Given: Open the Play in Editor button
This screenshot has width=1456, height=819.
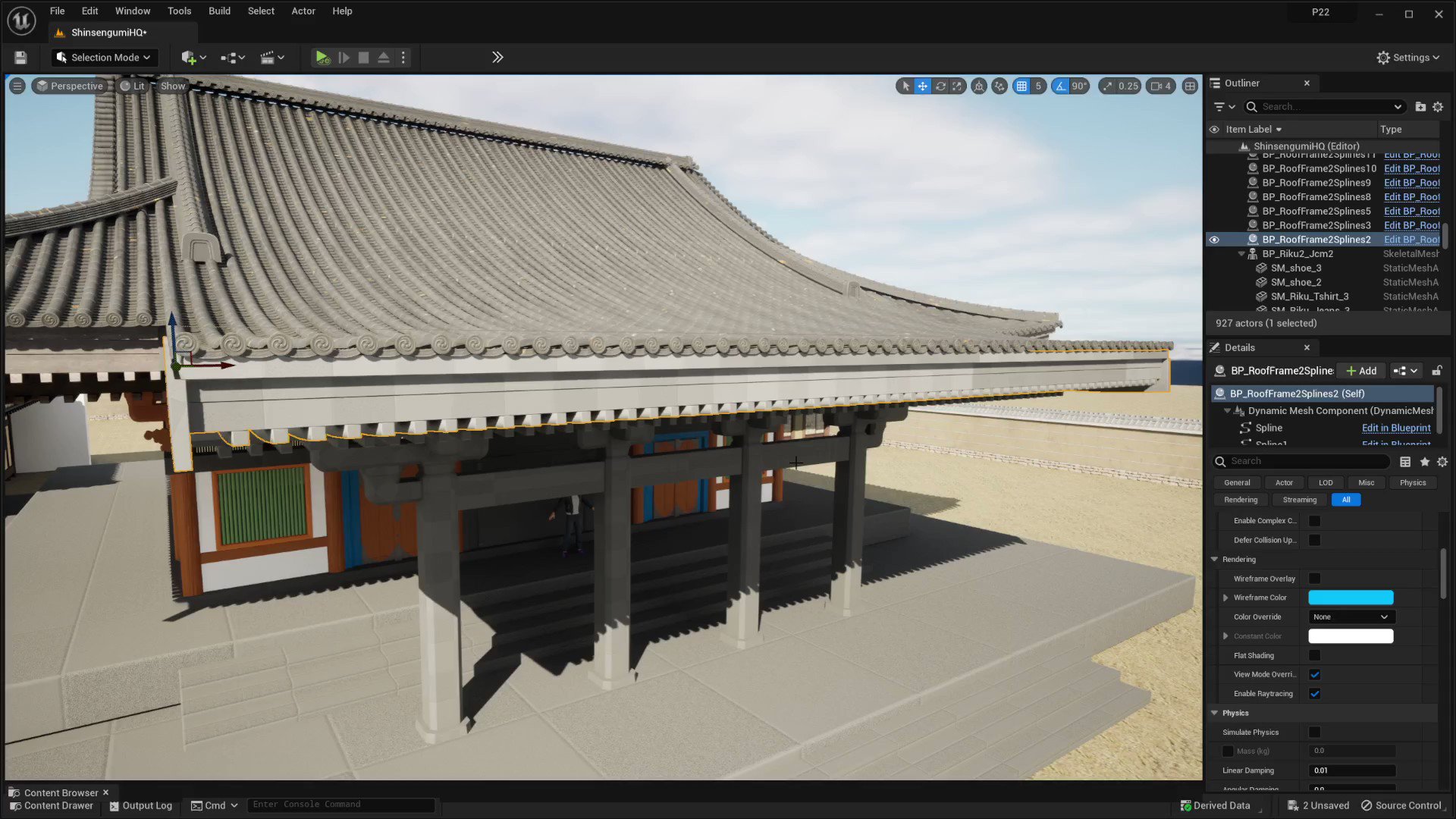Looking at the screenshot, I should pos(322,57).
